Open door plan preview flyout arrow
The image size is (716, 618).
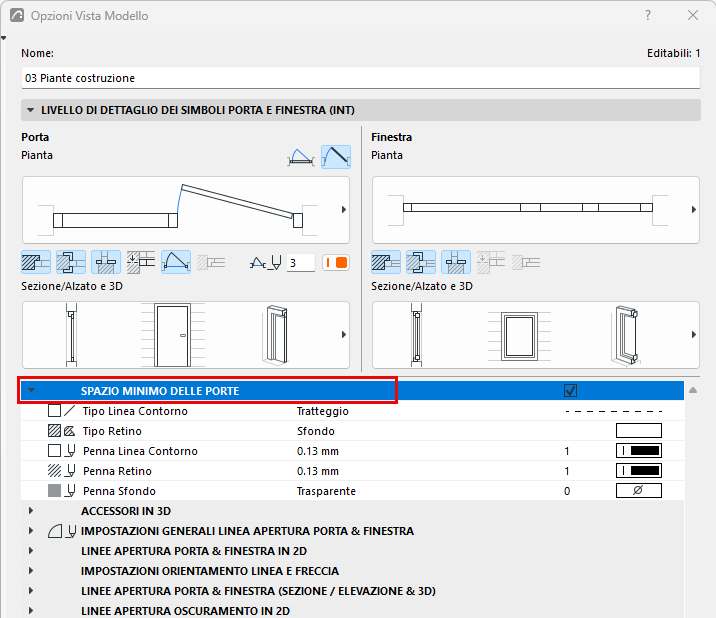click(344, 210)
